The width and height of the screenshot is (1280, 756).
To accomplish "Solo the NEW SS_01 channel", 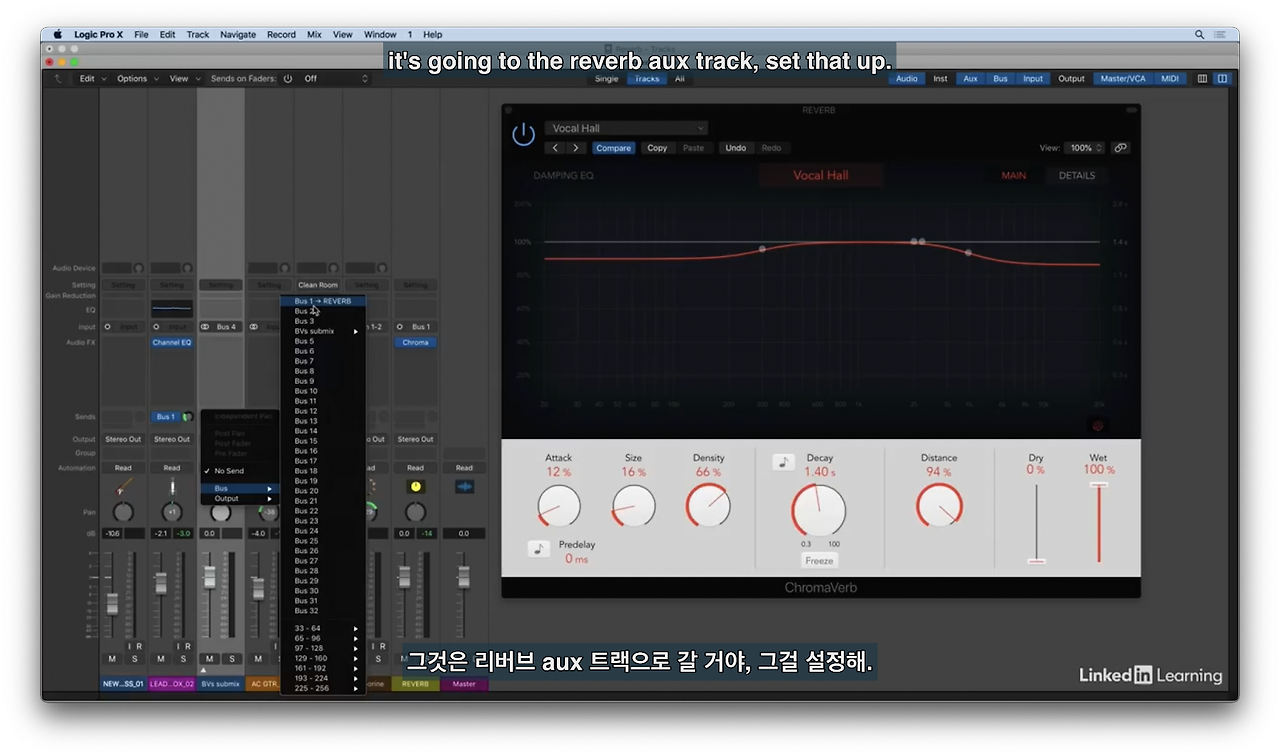I will coord(134,659).
